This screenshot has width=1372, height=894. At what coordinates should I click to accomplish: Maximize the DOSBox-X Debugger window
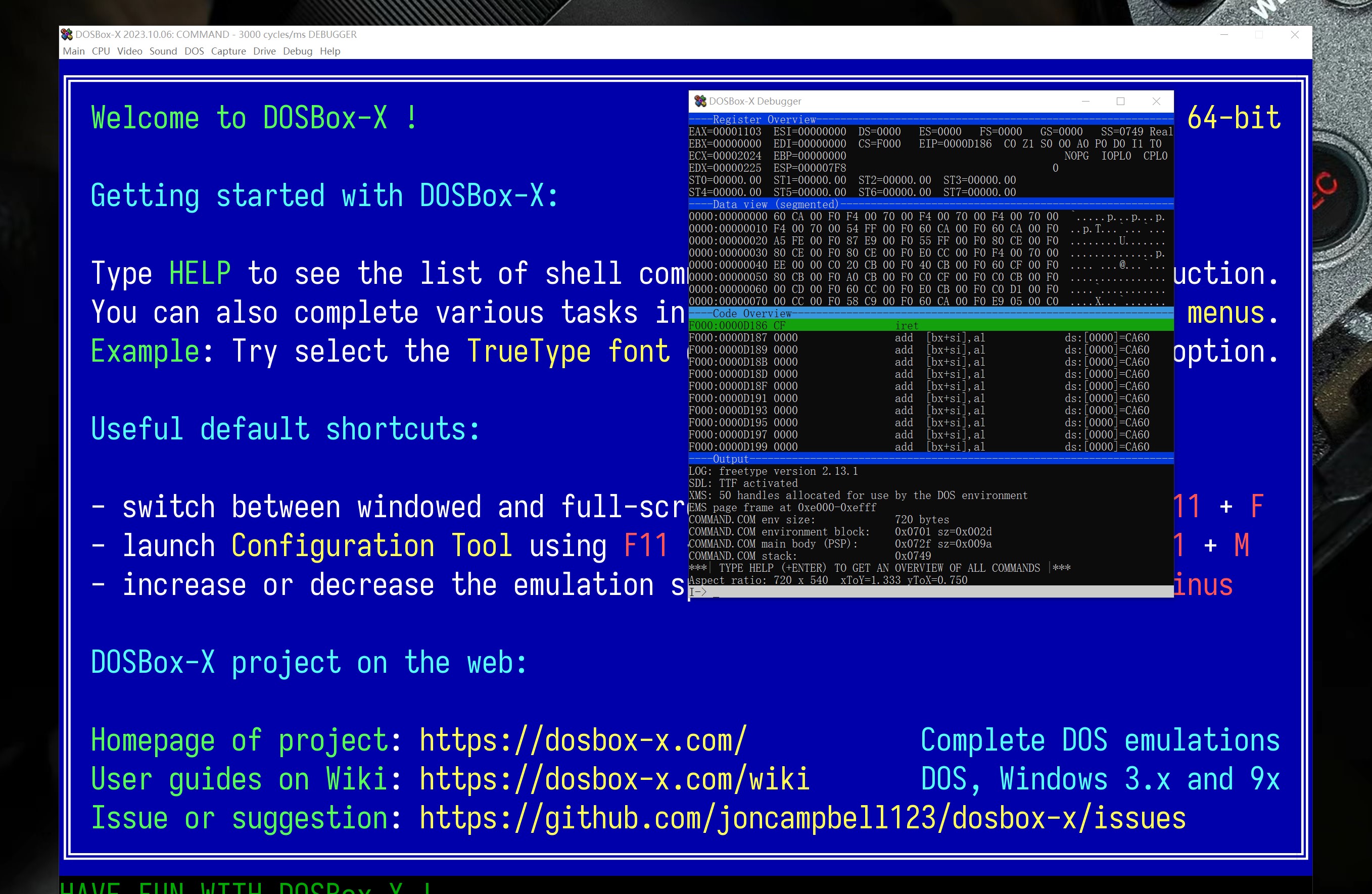(1121, 102)
